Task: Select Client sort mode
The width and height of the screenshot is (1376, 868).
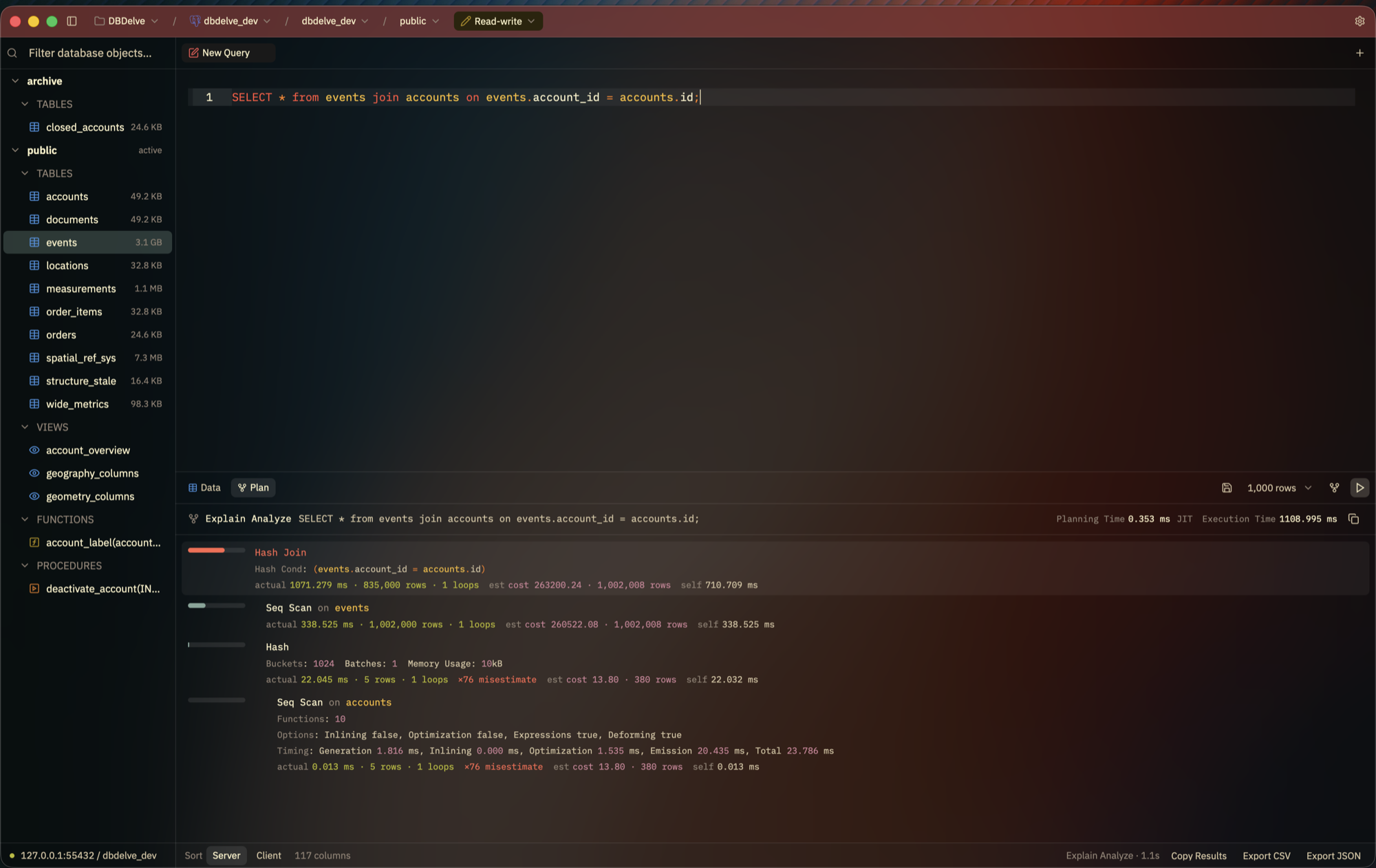Action: click(268, 855)
